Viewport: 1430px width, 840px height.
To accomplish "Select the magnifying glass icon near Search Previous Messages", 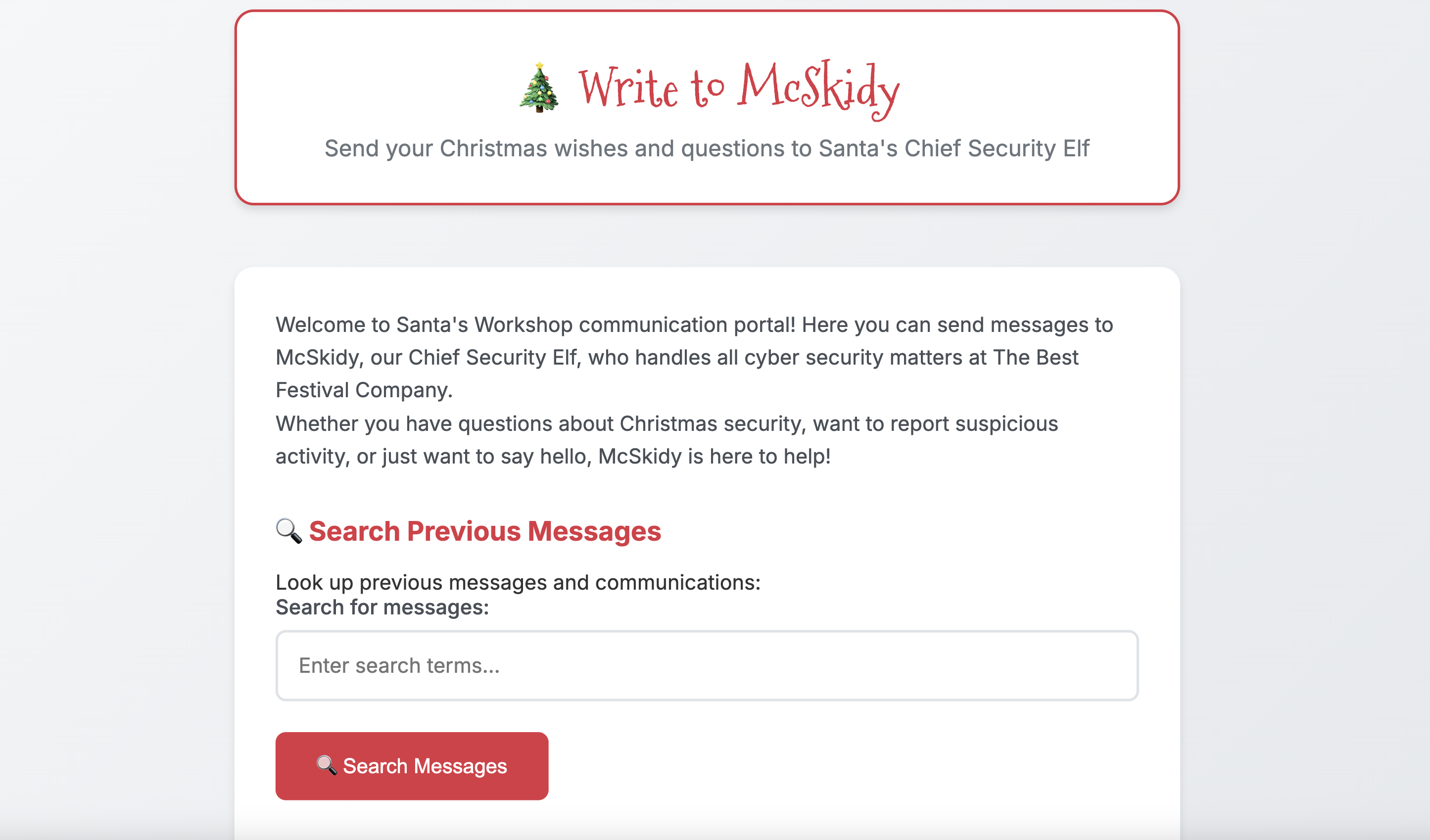I will (x=287, y=531).
